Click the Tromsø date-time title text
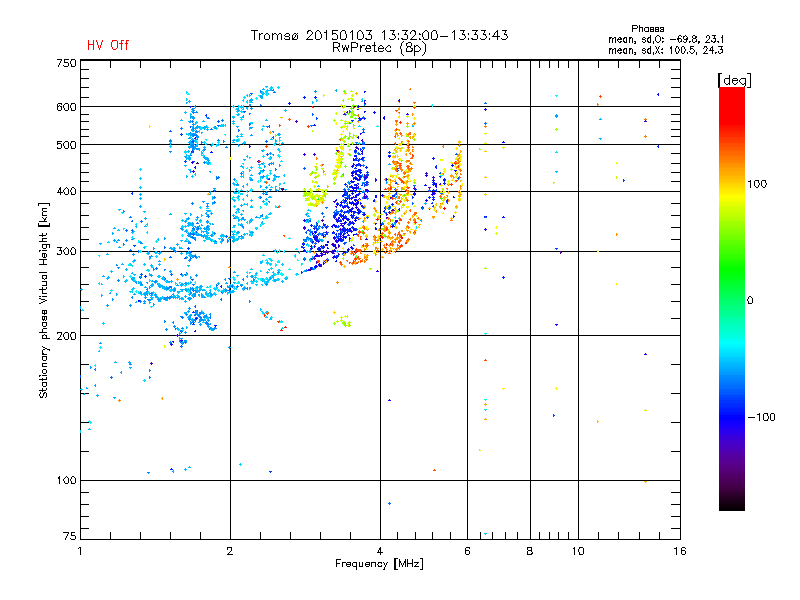The width and height of the screenshot is (800, 600). [x=379, y=35]
